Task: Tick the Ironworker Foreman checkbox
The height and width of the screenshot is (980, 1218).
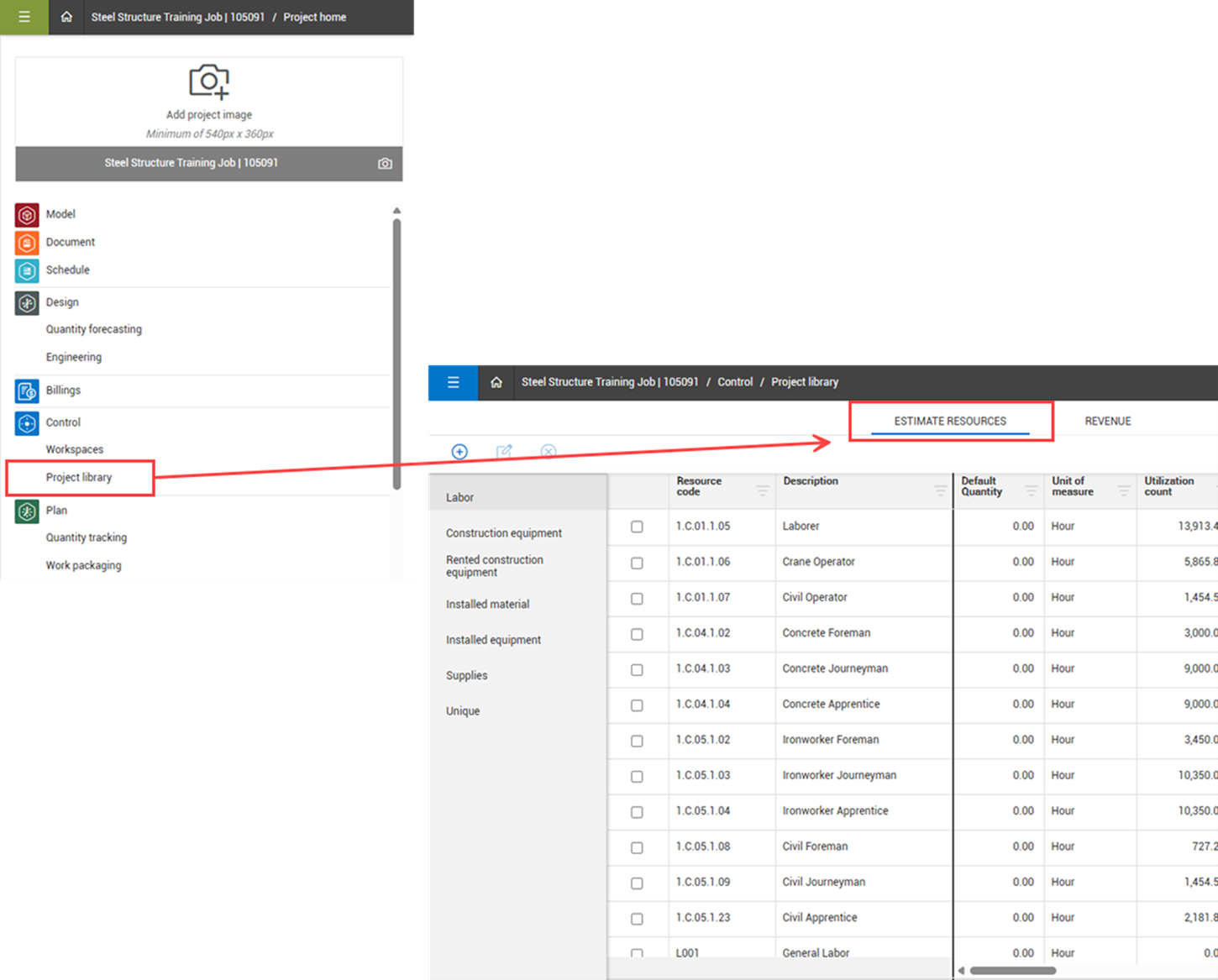Action: coord(637,741)
